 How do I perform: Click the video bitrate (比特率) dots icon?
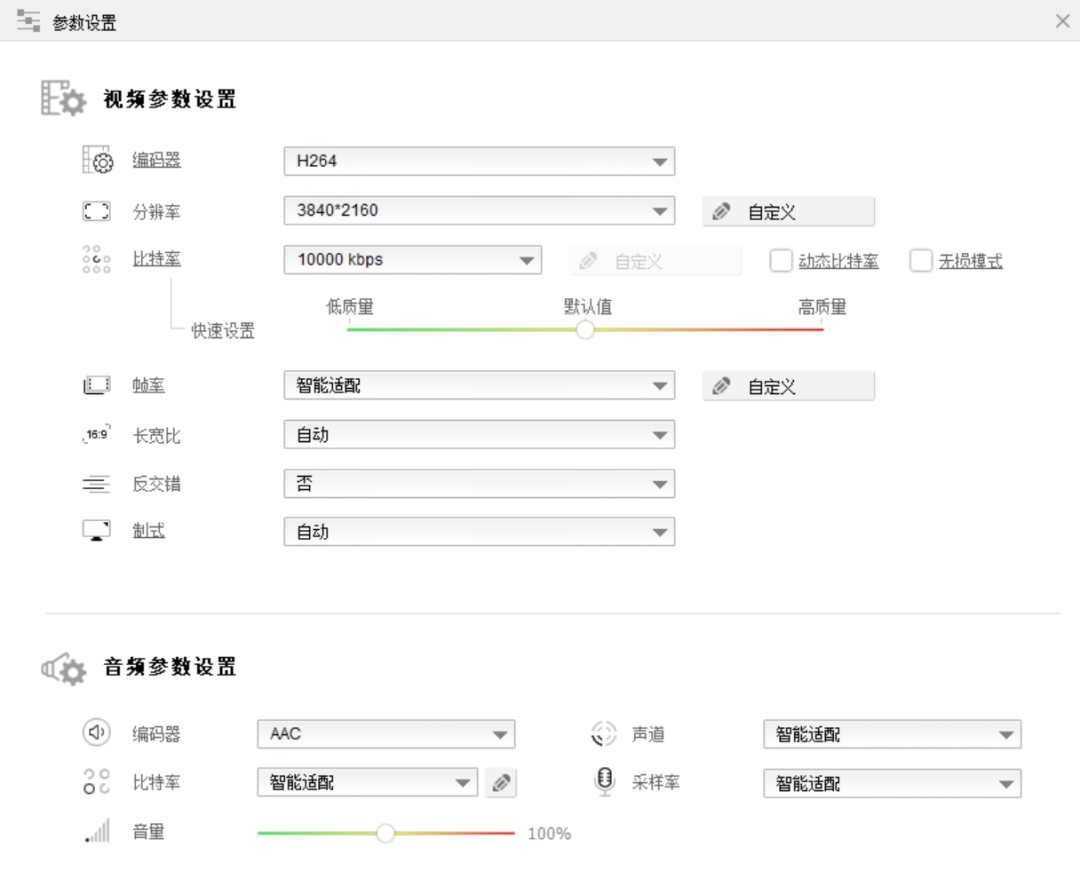[96, 260]
